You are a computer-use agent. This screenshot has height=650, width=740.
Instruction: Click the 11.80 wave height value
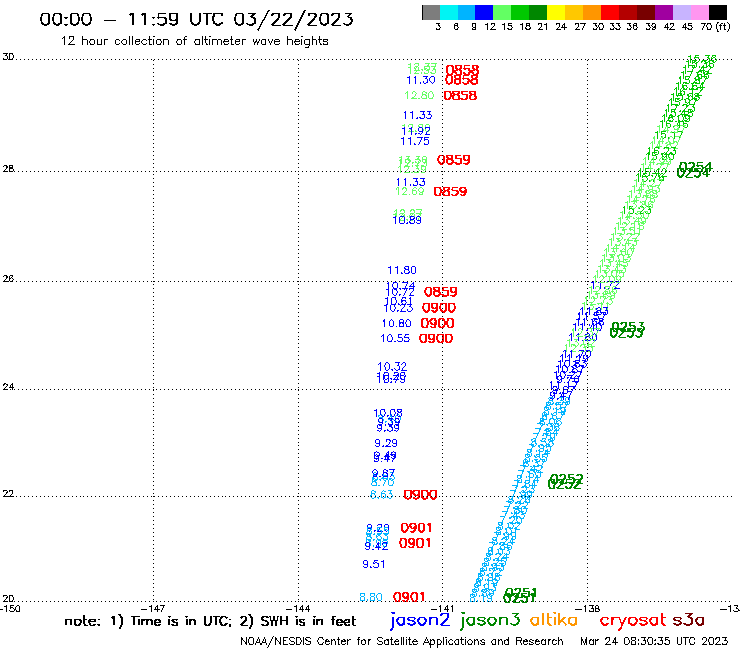click(402, 270)
